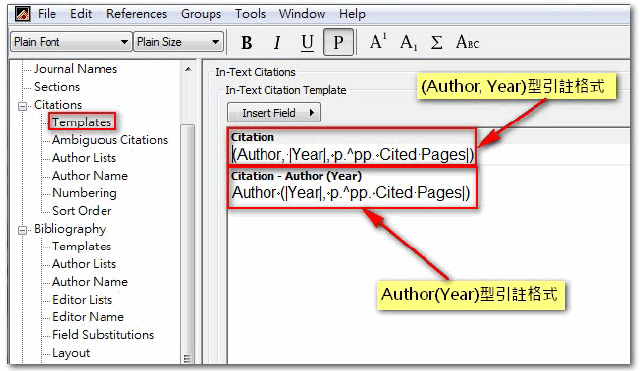Select Templates under Citations

click(x=82, y=122)
